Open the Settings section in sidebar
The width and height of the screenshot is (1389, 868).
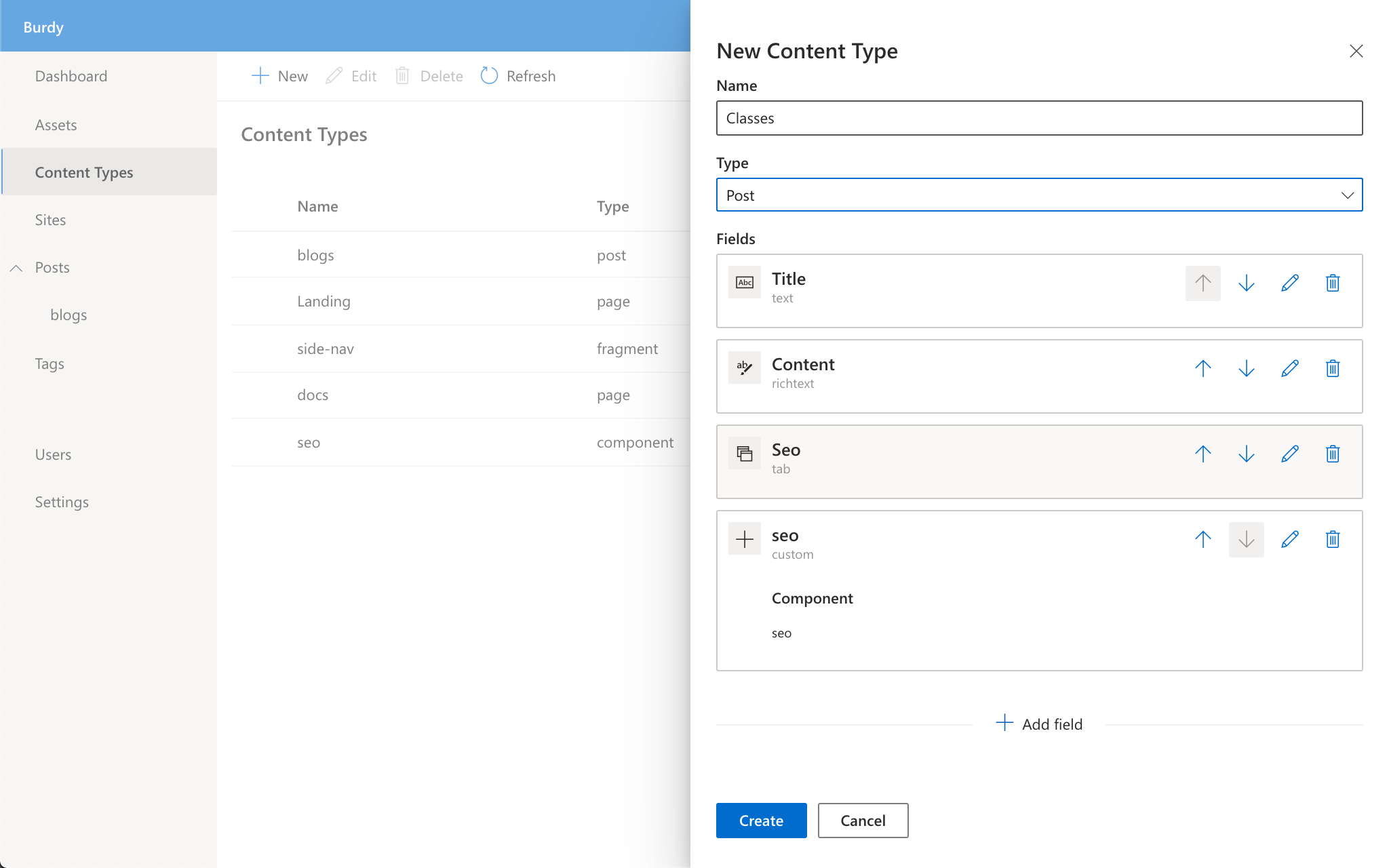tap(62, 502)
